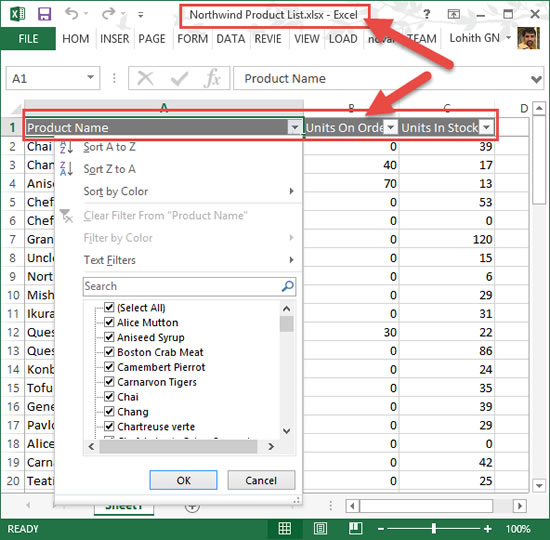Click worksheet vertical scroll down arrow
Screen dimensions: 550x540
[x=539, y=486]
